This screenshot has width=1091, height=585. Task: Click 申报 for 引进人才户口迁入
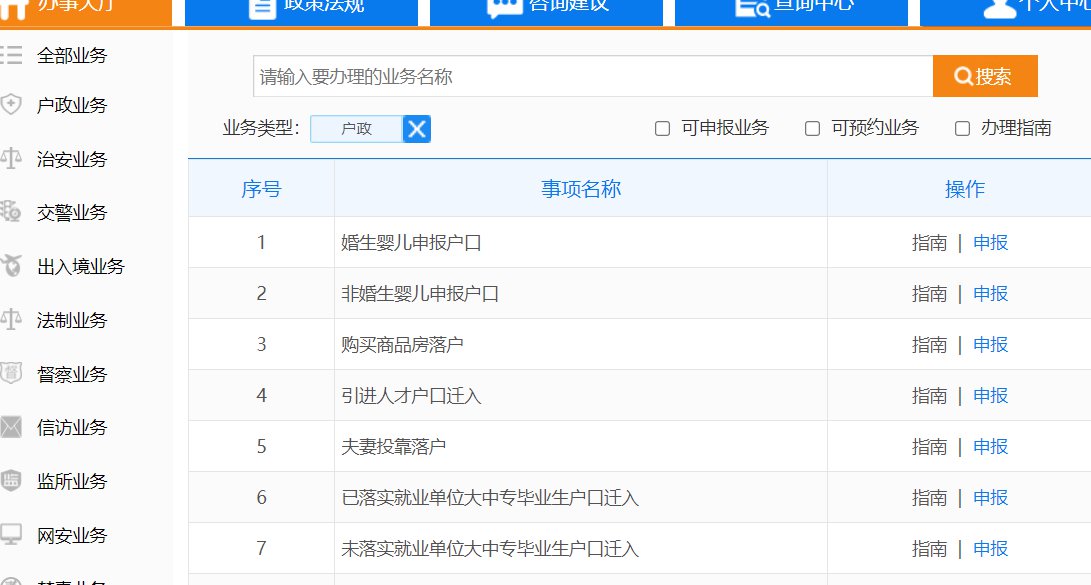coord(990,396)
